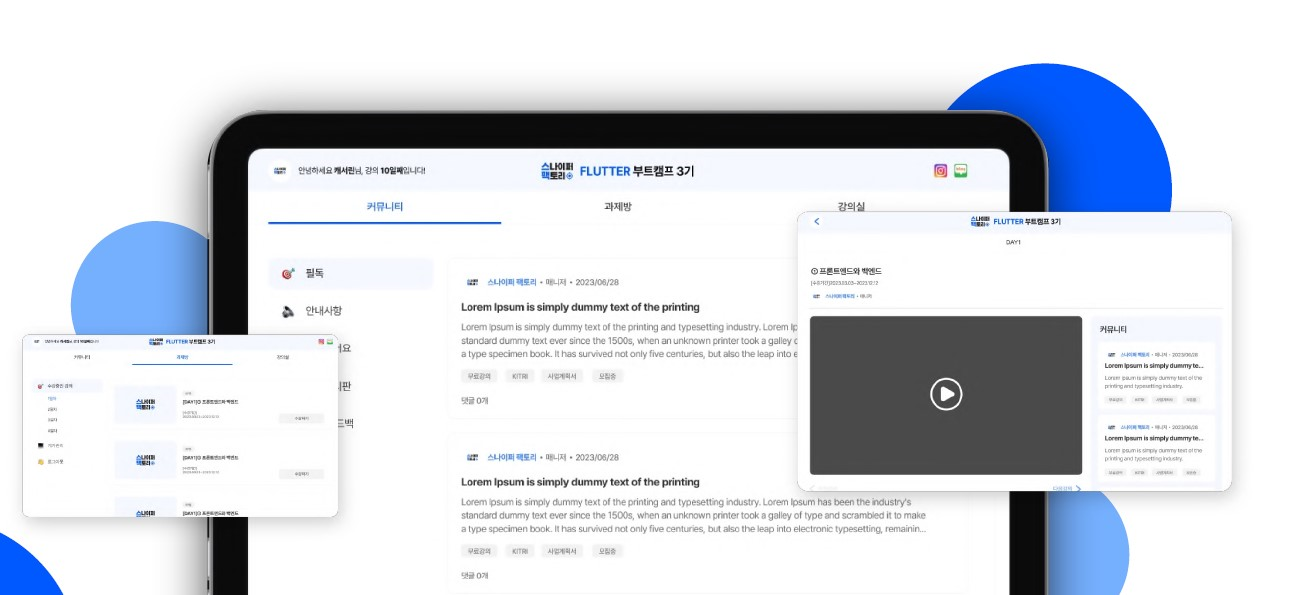Click the 사업계획서 tag on the first post

pos(563,376)
